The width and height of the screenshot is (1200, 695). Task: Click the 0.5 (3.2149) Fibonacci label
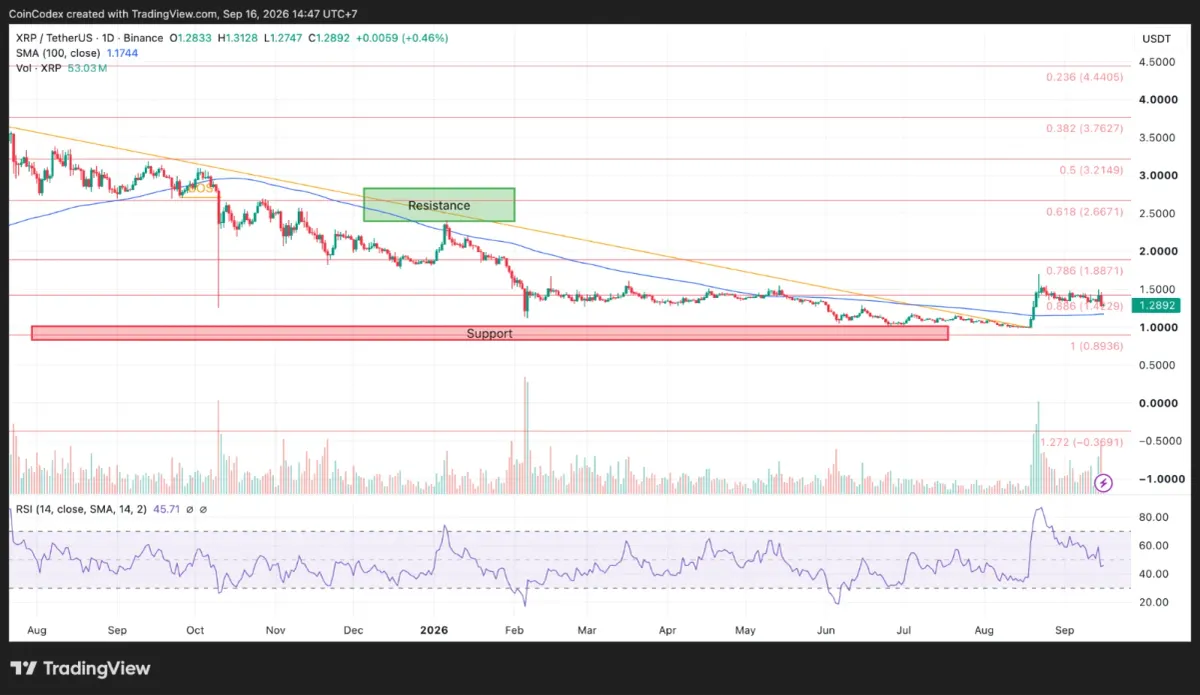click(1090, 170)
